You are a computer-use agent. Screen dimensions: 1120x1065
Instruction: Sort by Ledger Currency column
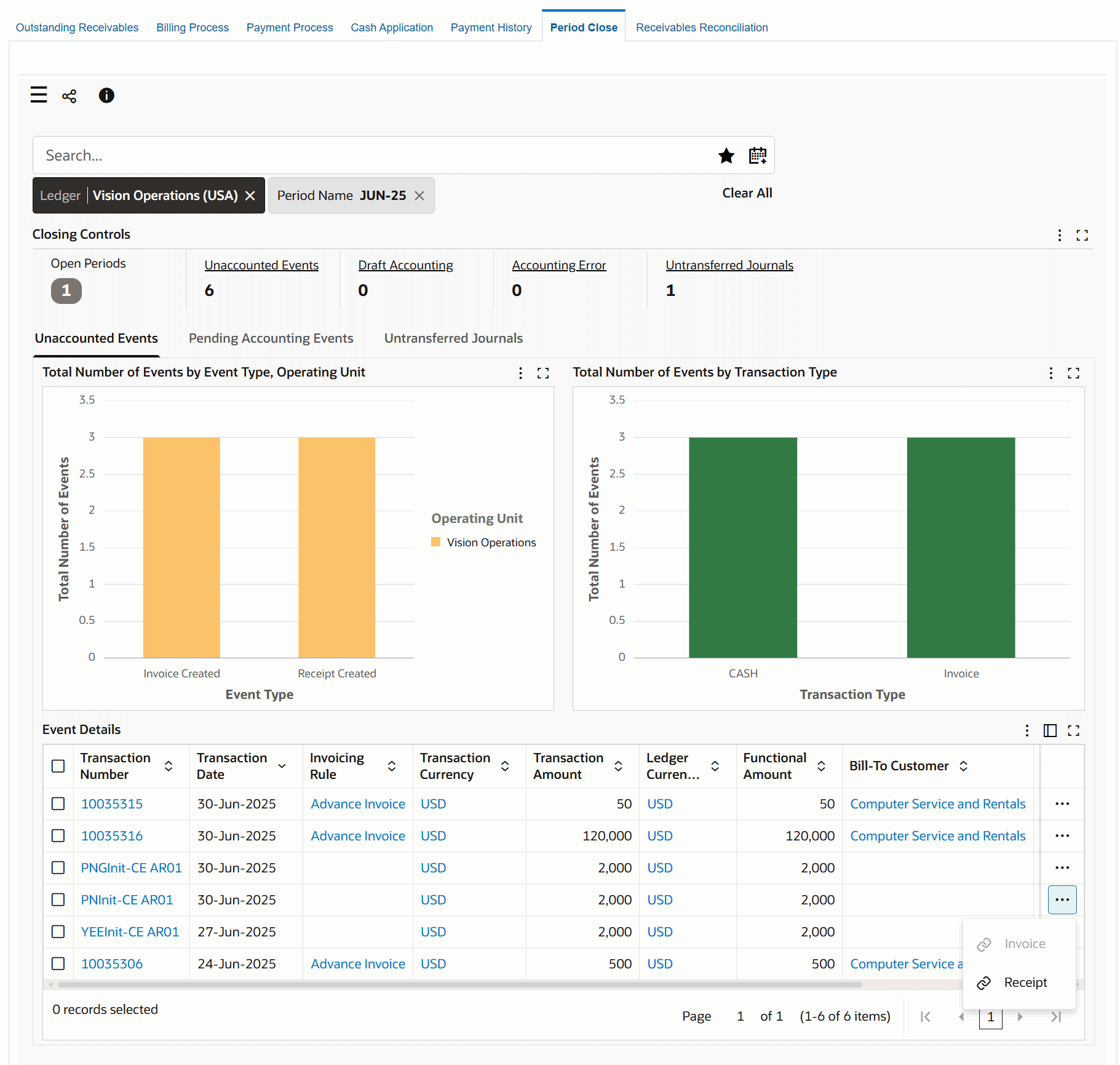click(715, 766)
